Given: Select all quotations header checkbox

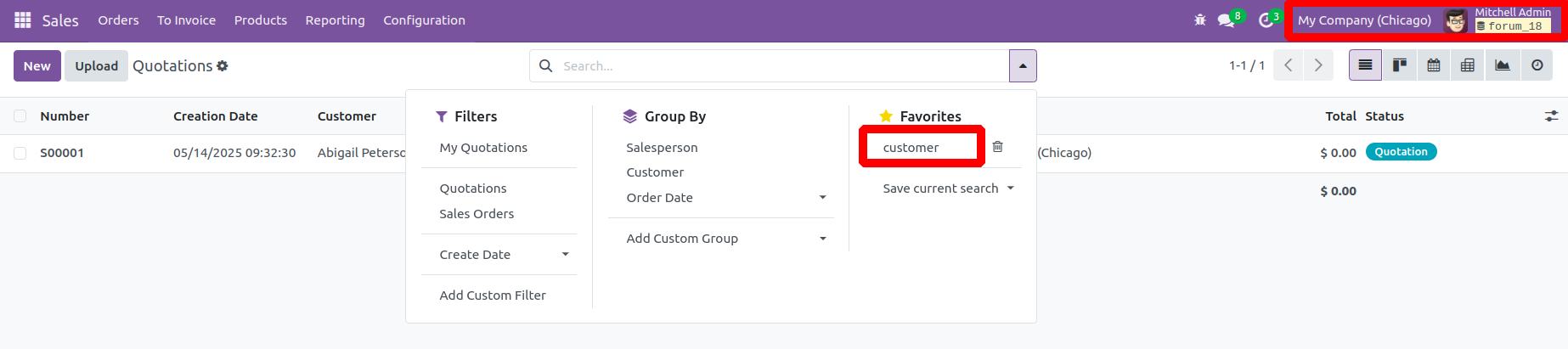Looking at the screenshot, I should click(20, 116).
